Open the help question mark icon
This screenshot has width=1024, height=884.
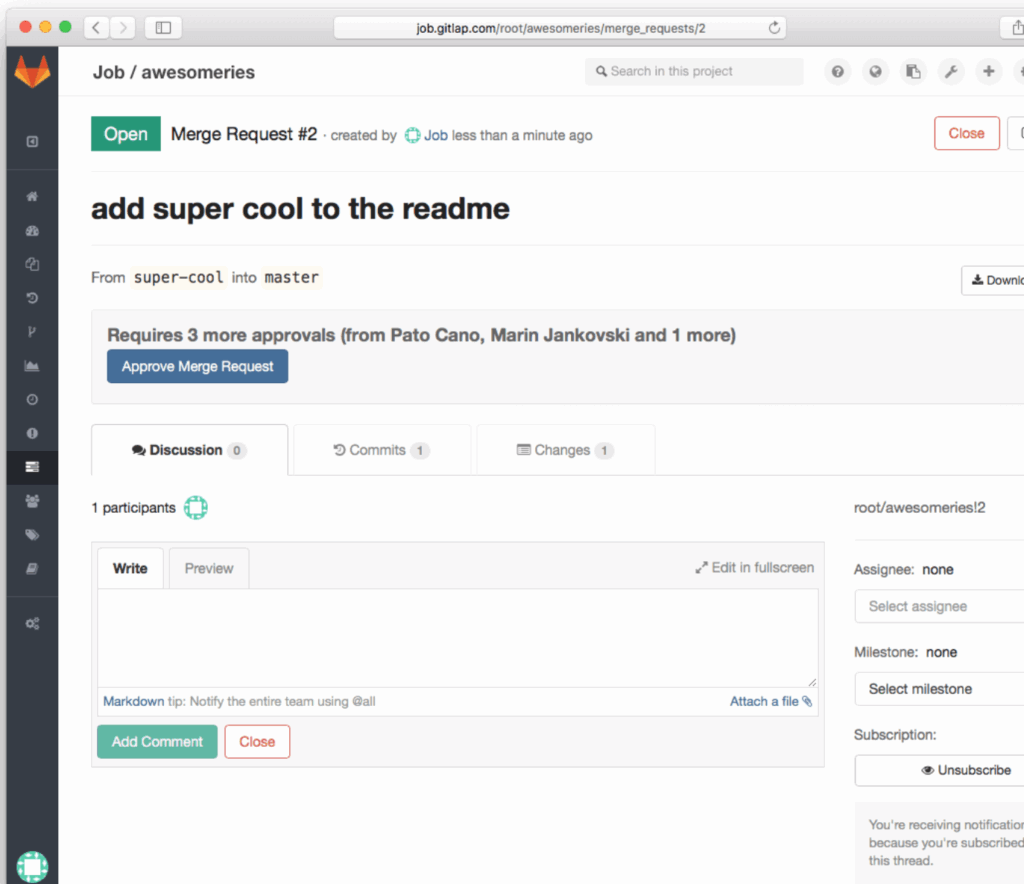tap(837, 72)
